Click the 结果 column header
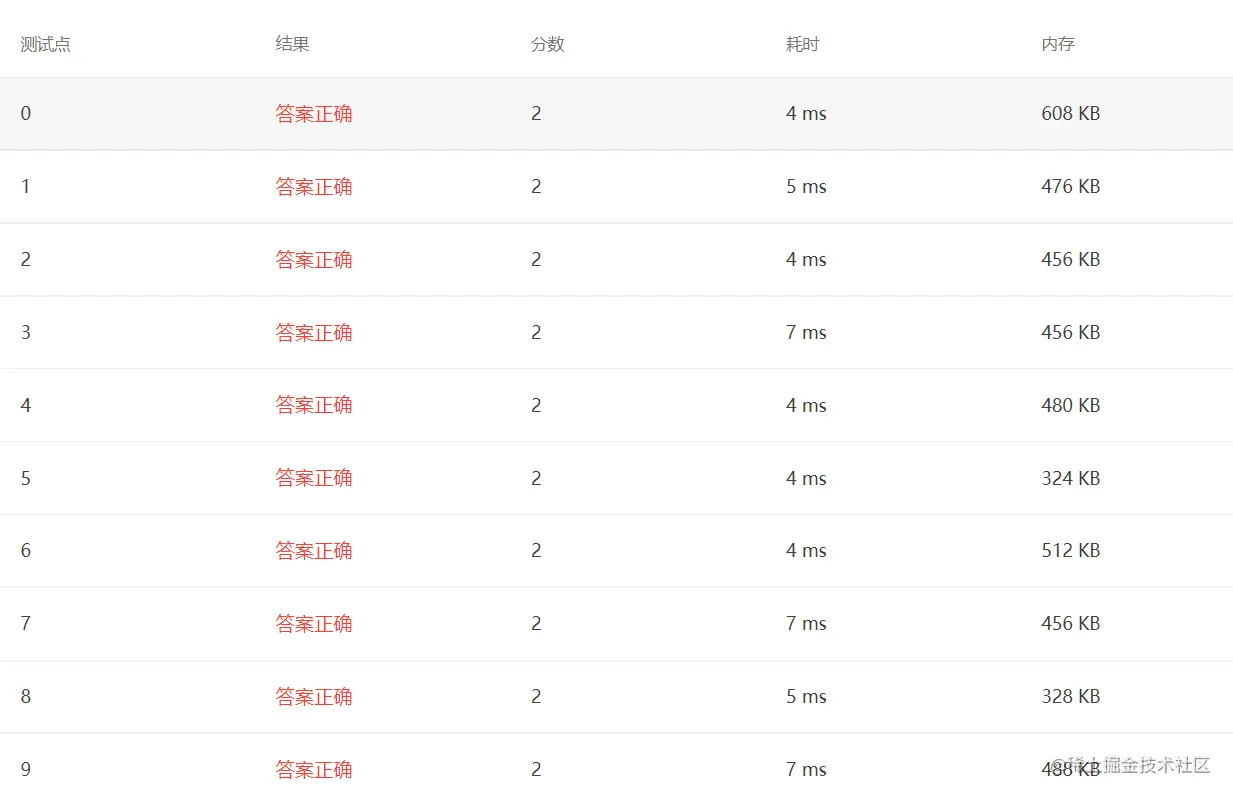 (293, 44)
